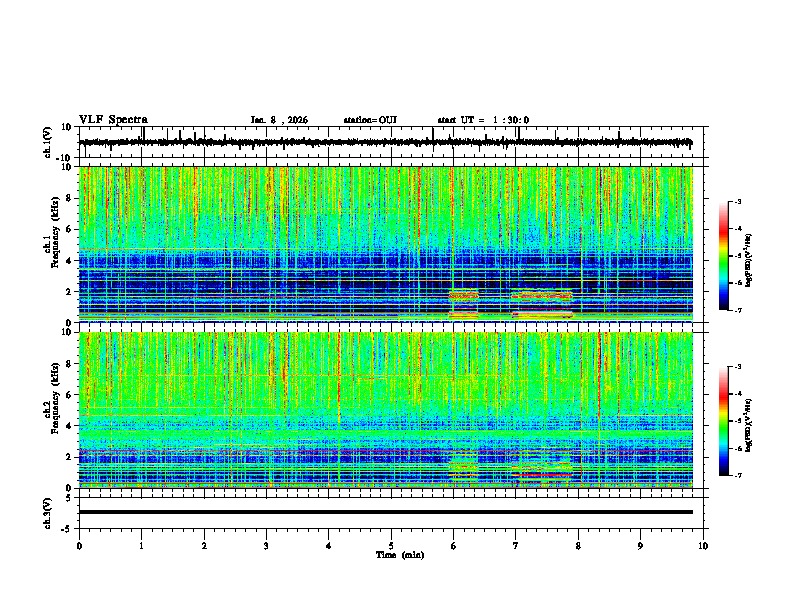
Task: Click the time axis end label "10"
Action: tap(703, 546)
